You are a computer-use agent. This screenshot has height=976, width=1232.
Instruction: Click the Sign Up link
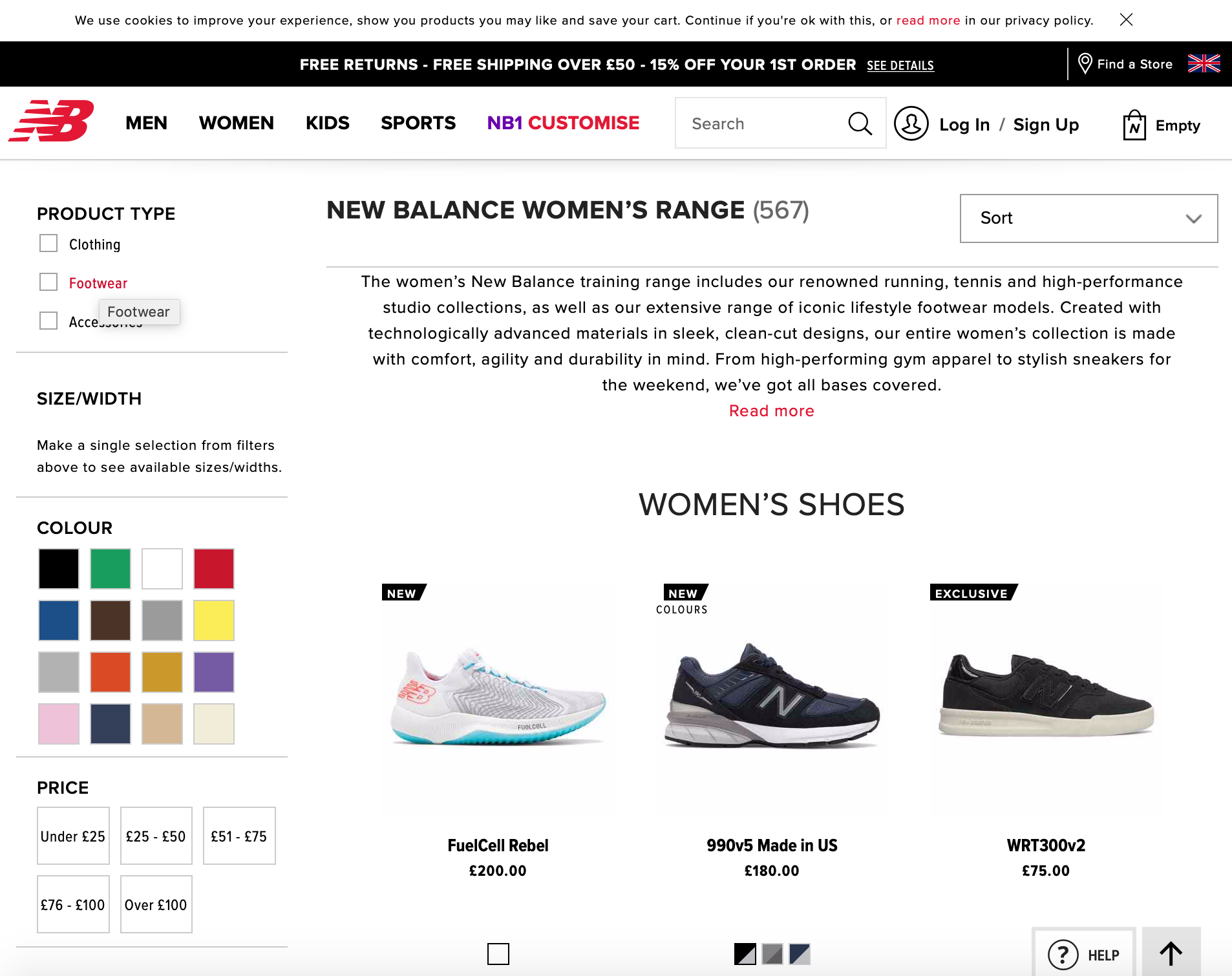pos(1046,125)
